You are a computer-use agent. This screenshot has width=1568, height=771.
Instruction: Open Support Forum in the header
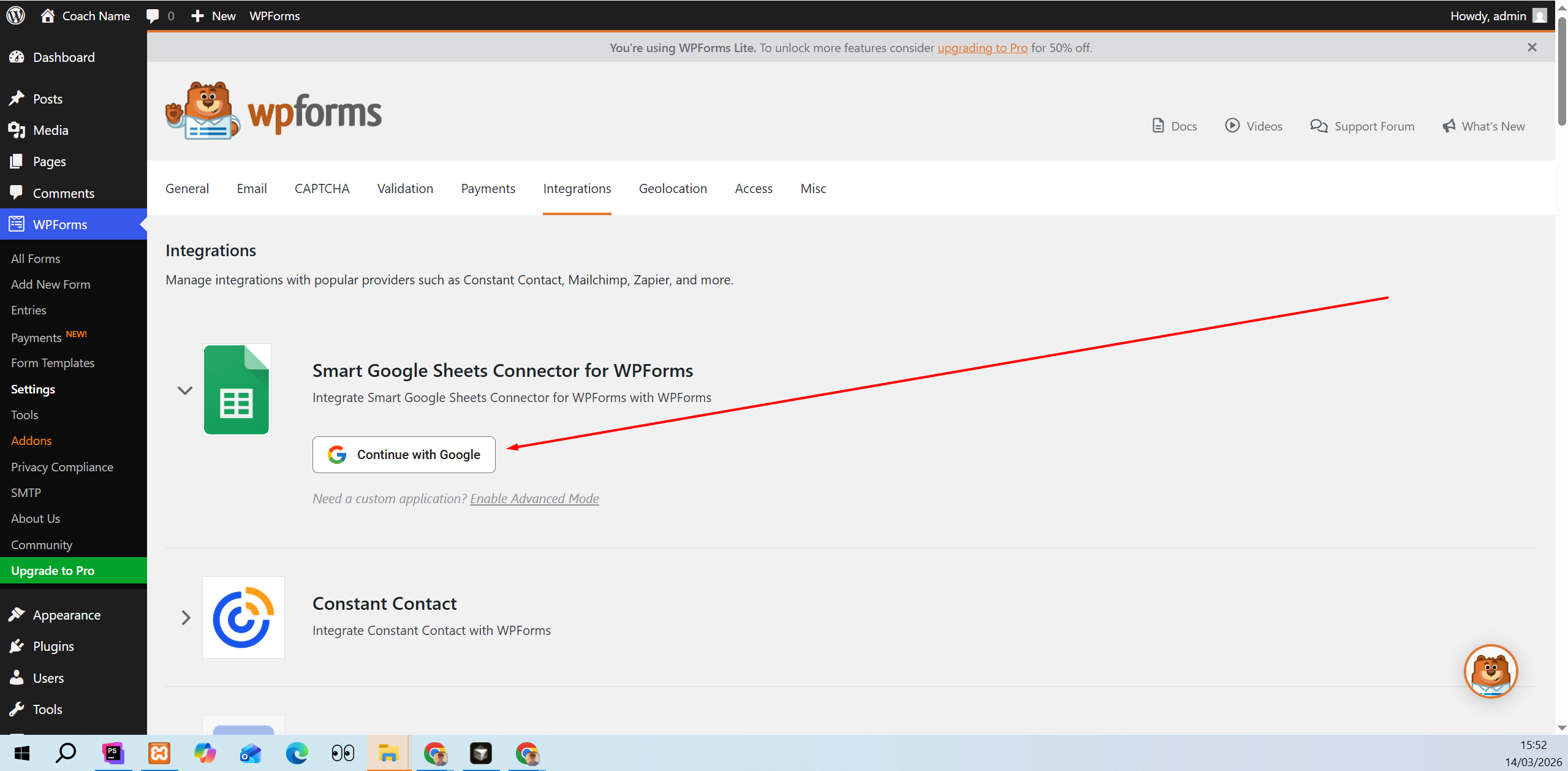(x=1362, y=126)
